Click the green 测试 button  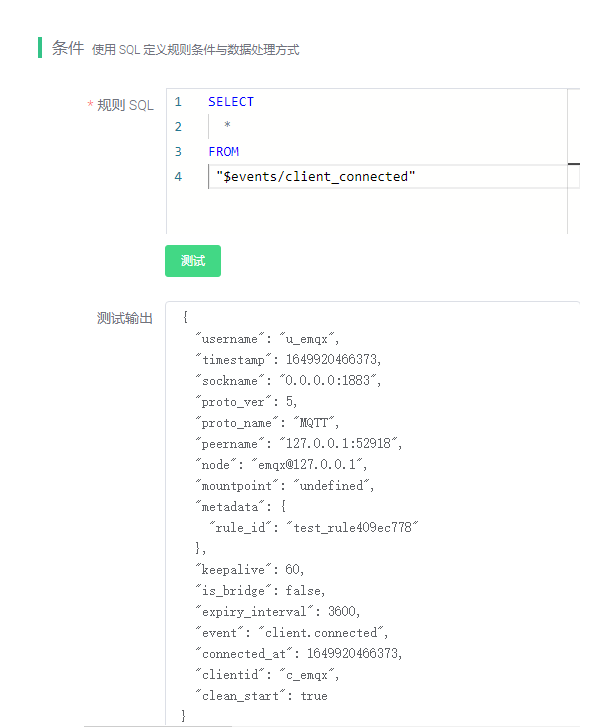coord(193,261)
